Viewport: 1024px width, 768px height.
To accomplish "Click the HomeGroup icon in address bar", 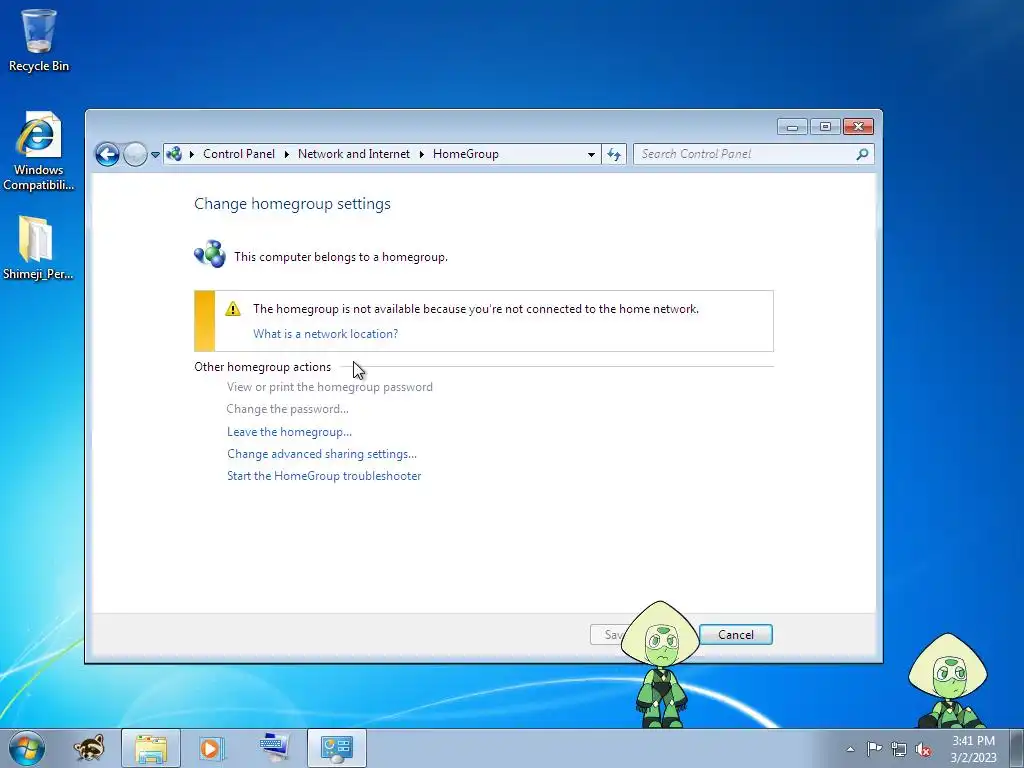I will tap(174, 154).
